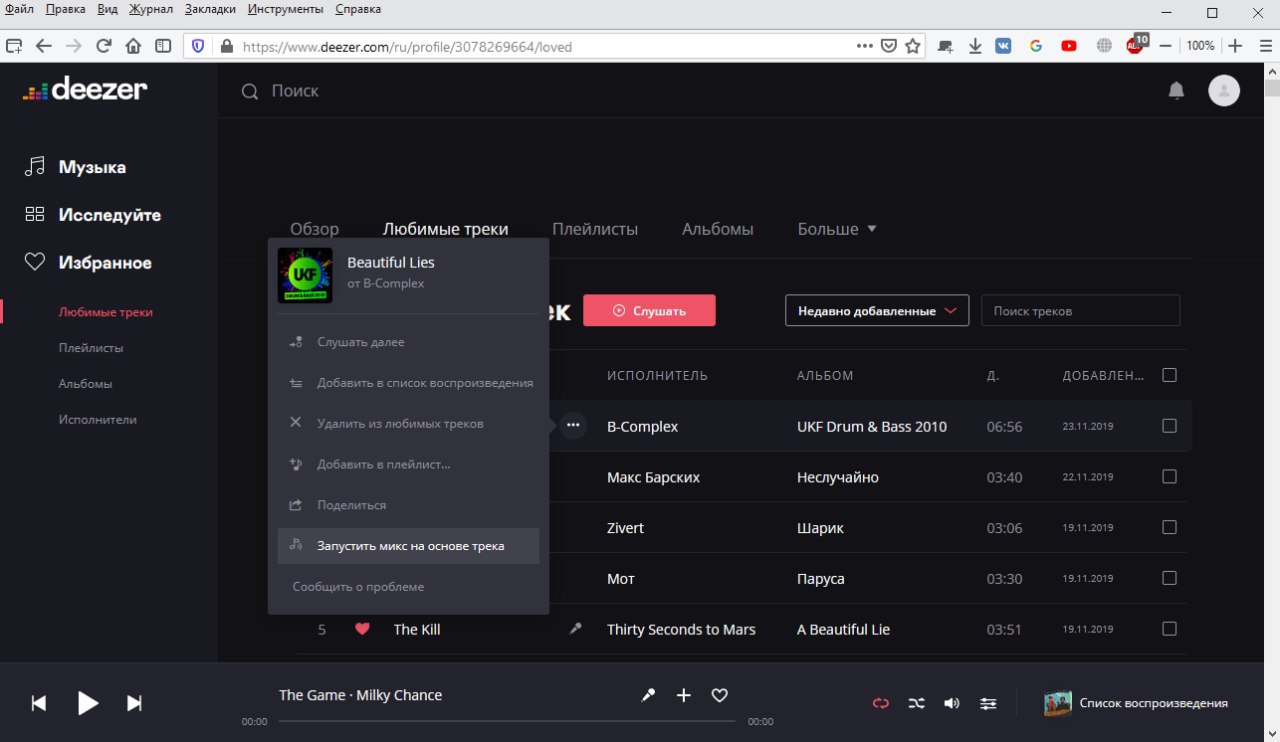
Task: Open Исполнители in the sidebar
Action: point(98,420)
